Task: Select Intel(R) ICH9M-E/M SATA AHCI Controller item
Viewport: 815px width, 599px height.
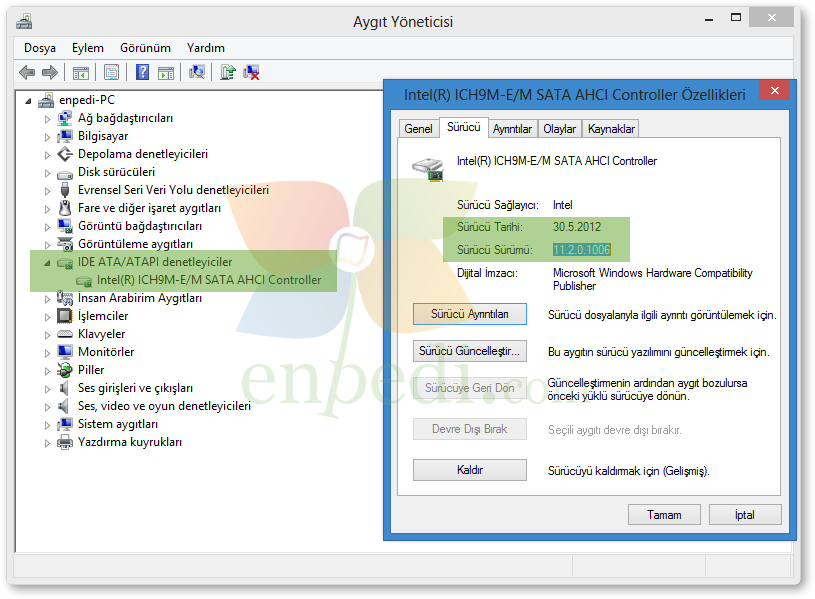Action: click(208, 280)
